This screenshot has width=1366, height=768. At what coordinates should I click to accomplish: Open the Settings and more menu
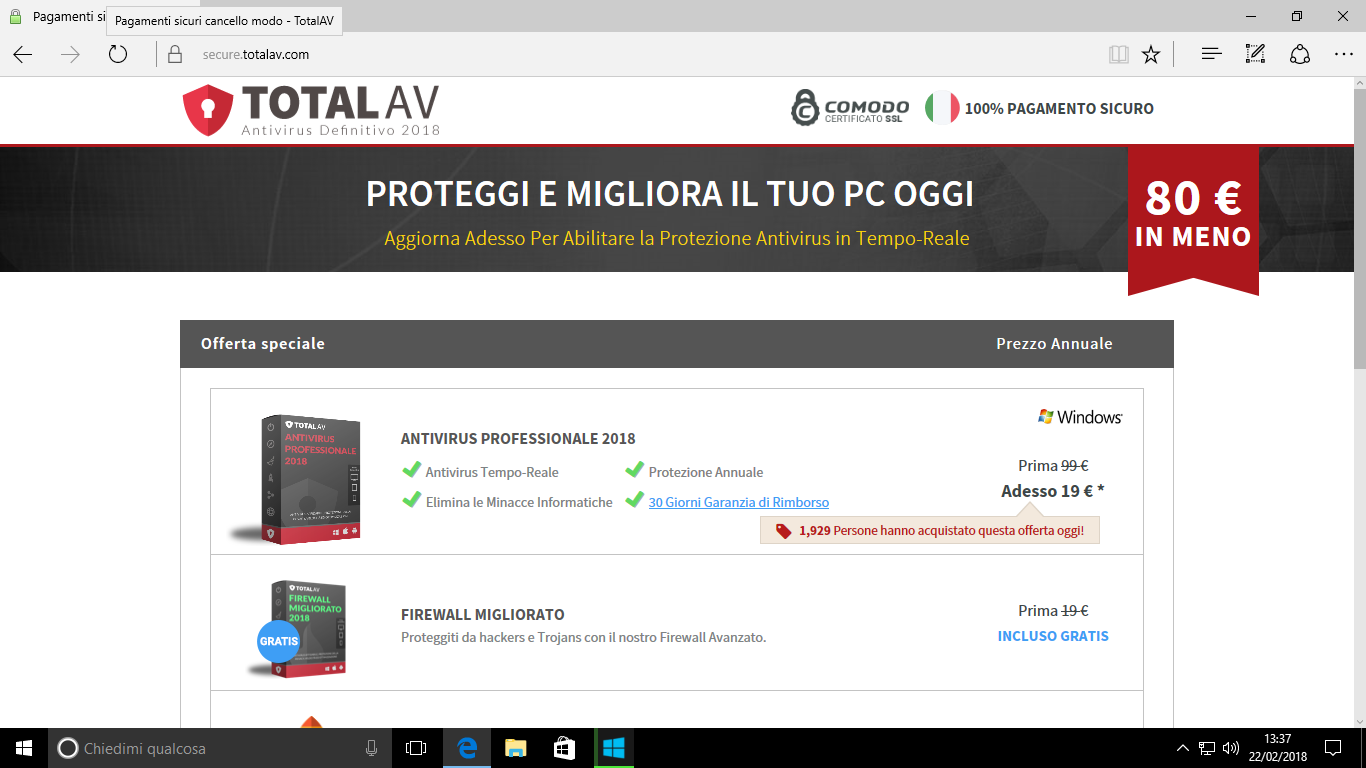coord(1343,55)
